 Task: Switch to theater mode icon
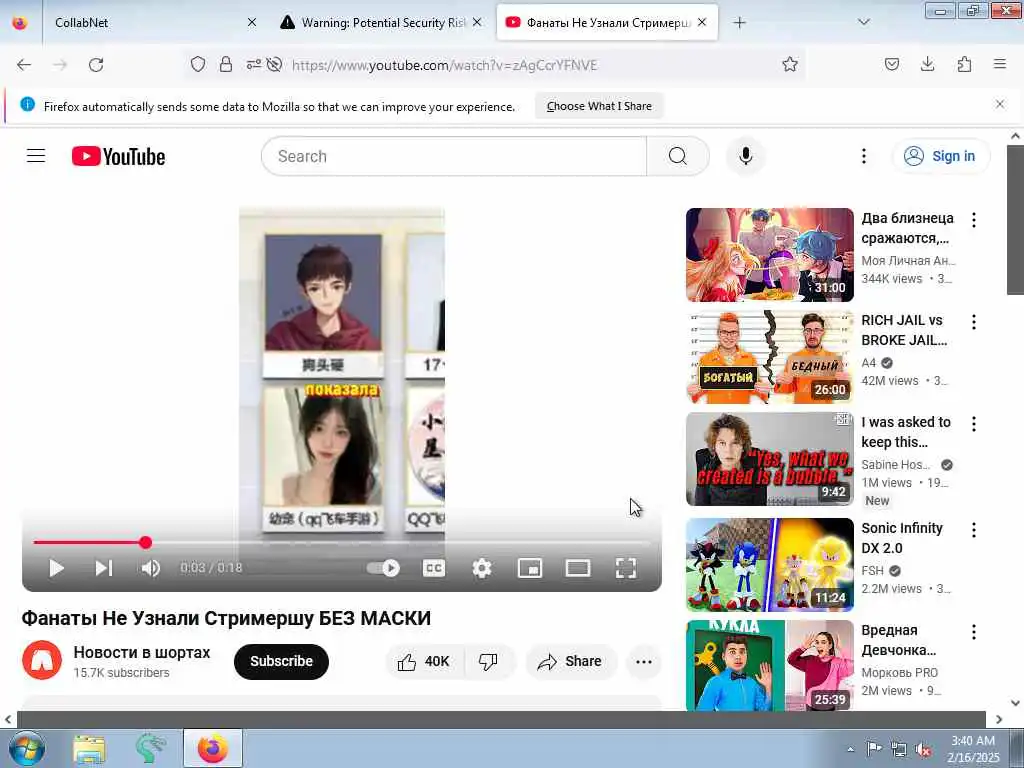577,568
